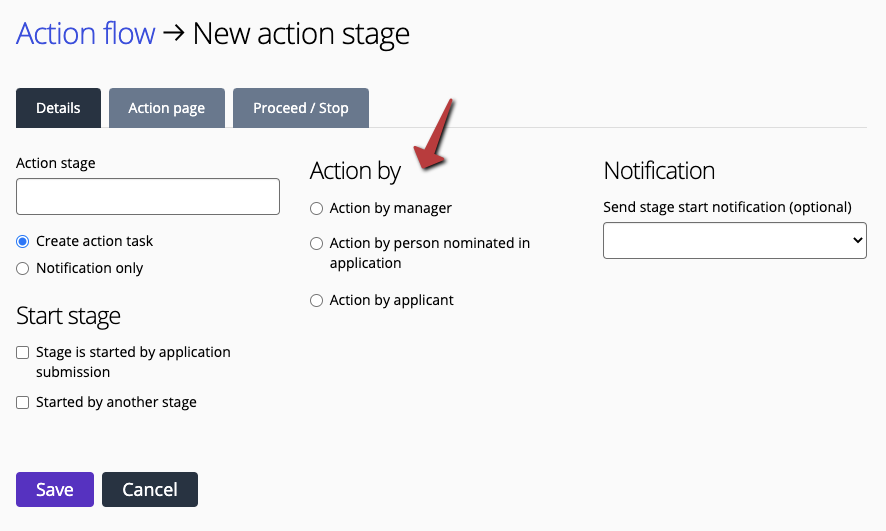Follow the 'Action flow' breadcrumb link
Image resolution: width=886 pixels, height=531 pixels.
click(x=85, y=33)
